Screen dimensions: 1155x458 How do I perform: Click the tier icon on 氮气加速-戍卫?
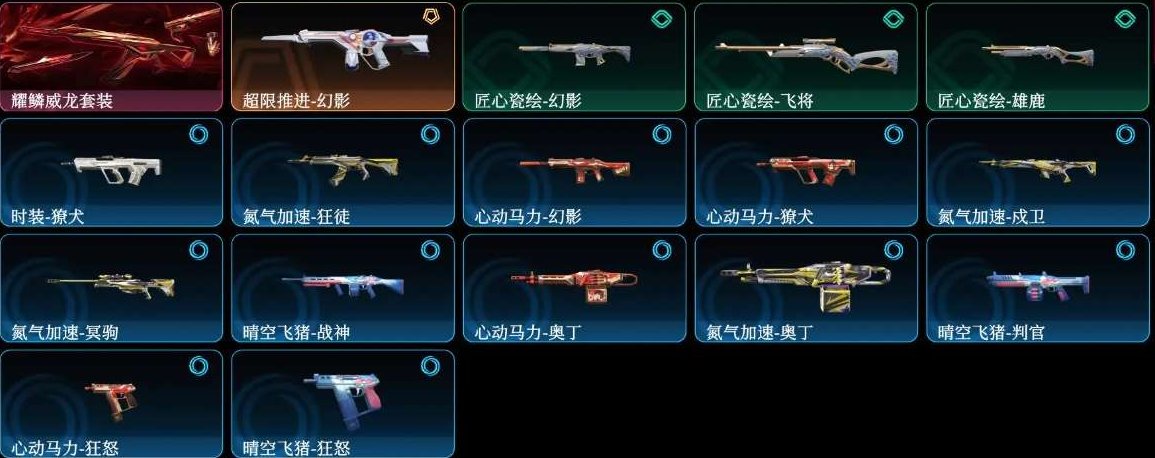point(1125,134)
